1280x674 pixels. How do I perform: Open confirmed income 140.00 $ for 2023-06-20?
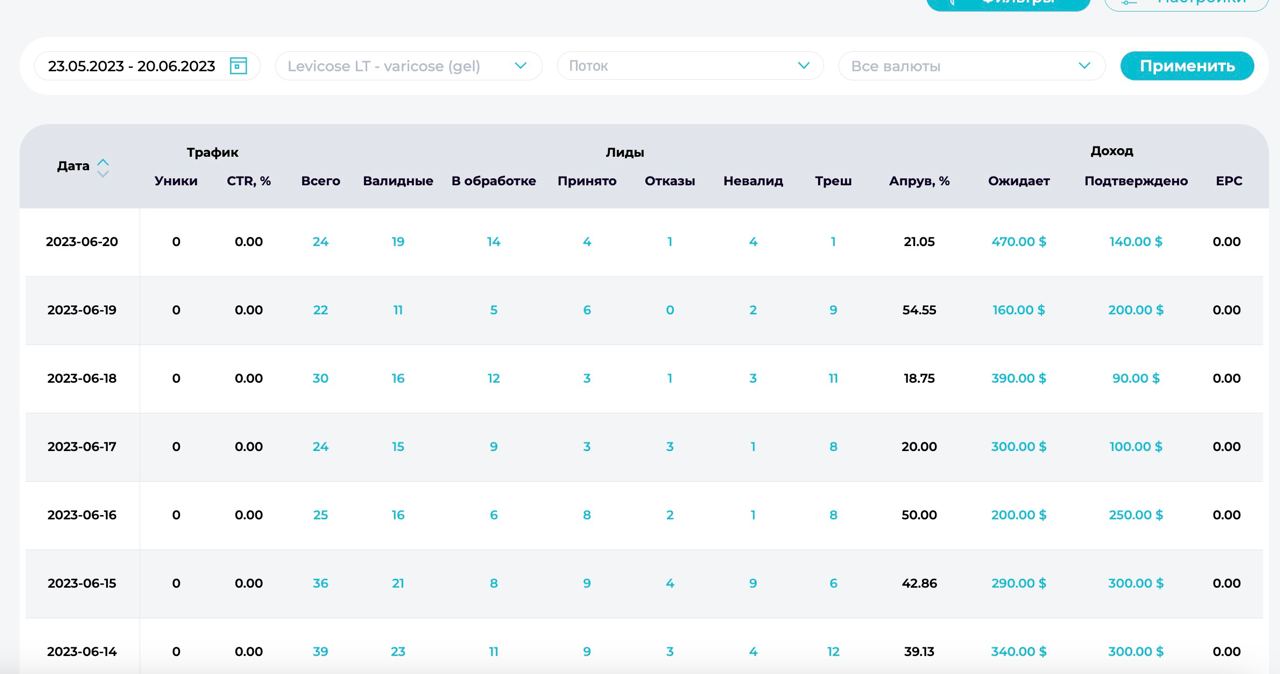[x=1136, y=242]
